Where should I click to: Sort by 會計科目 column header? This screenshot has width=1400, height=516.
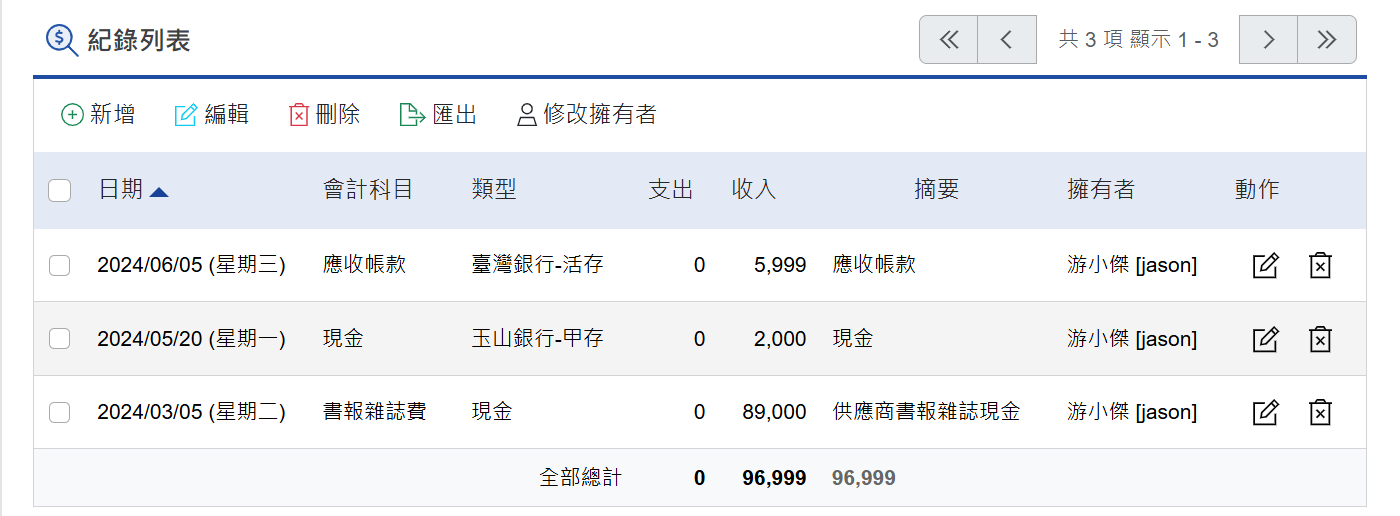coord(368,190)
